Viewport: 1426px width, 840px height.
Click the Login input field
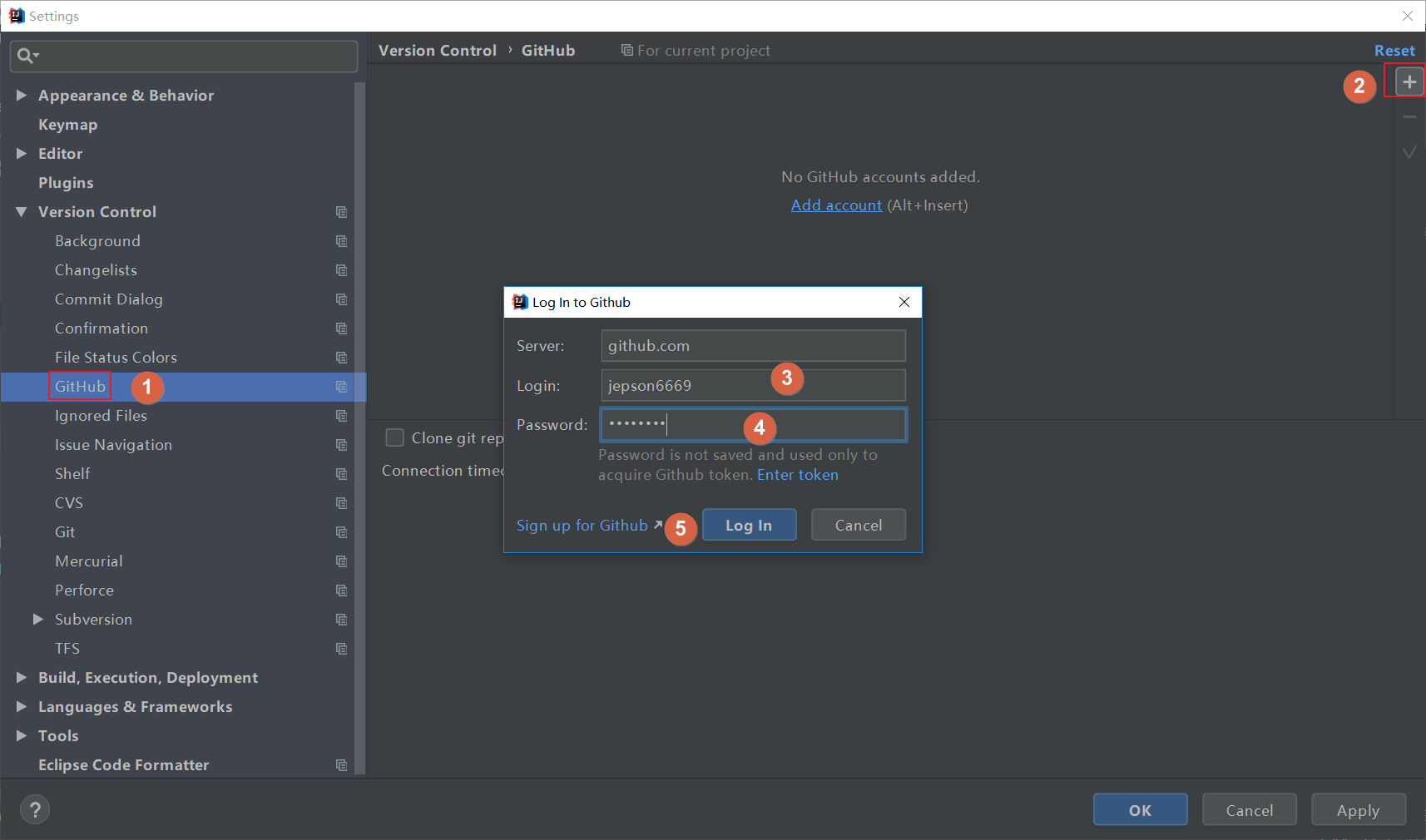pos(753,385)
